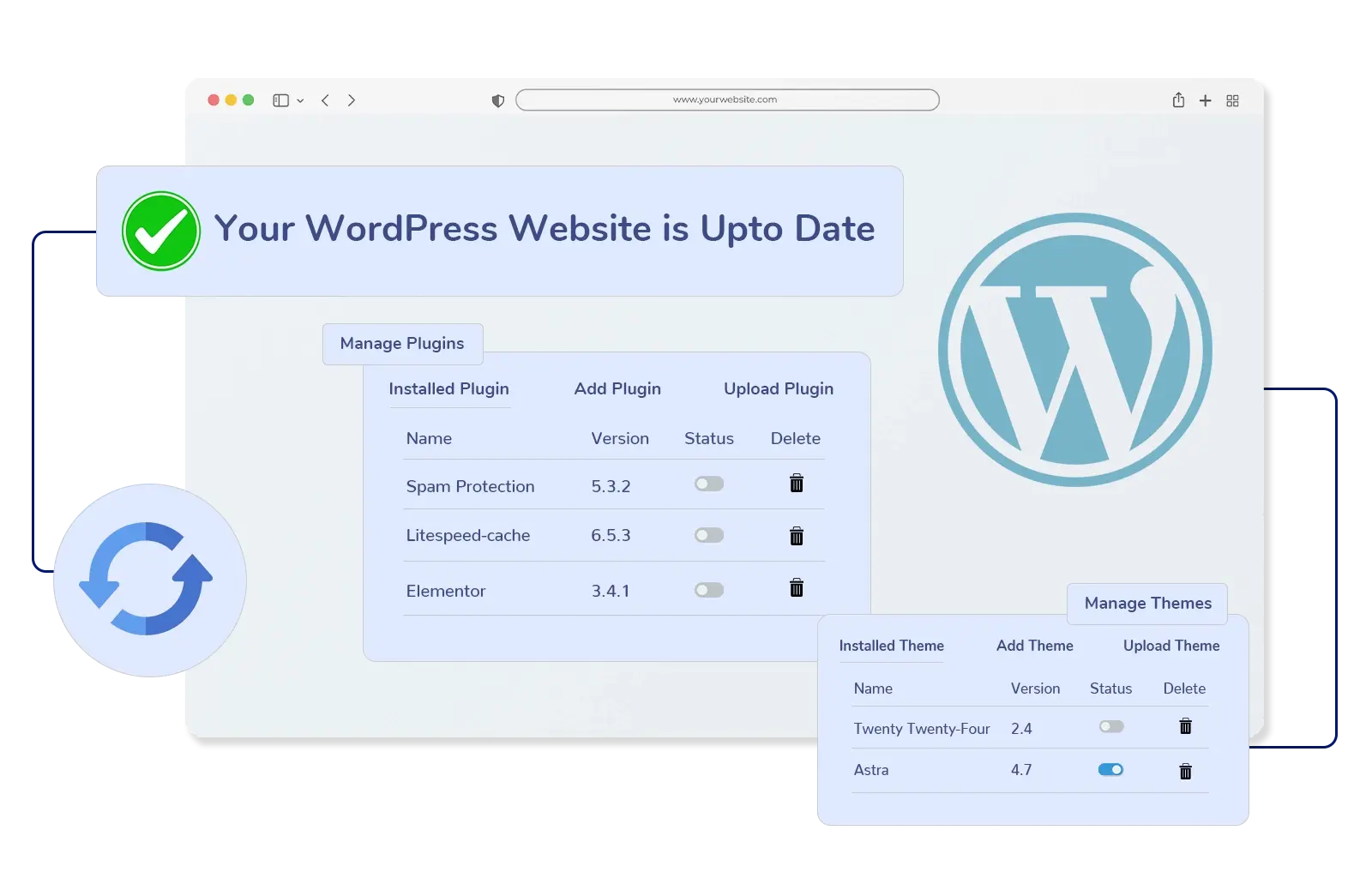Click the privacy shield icon near address bar
The width and height of the screenshot is (1372, 878).
click(497, 101)
